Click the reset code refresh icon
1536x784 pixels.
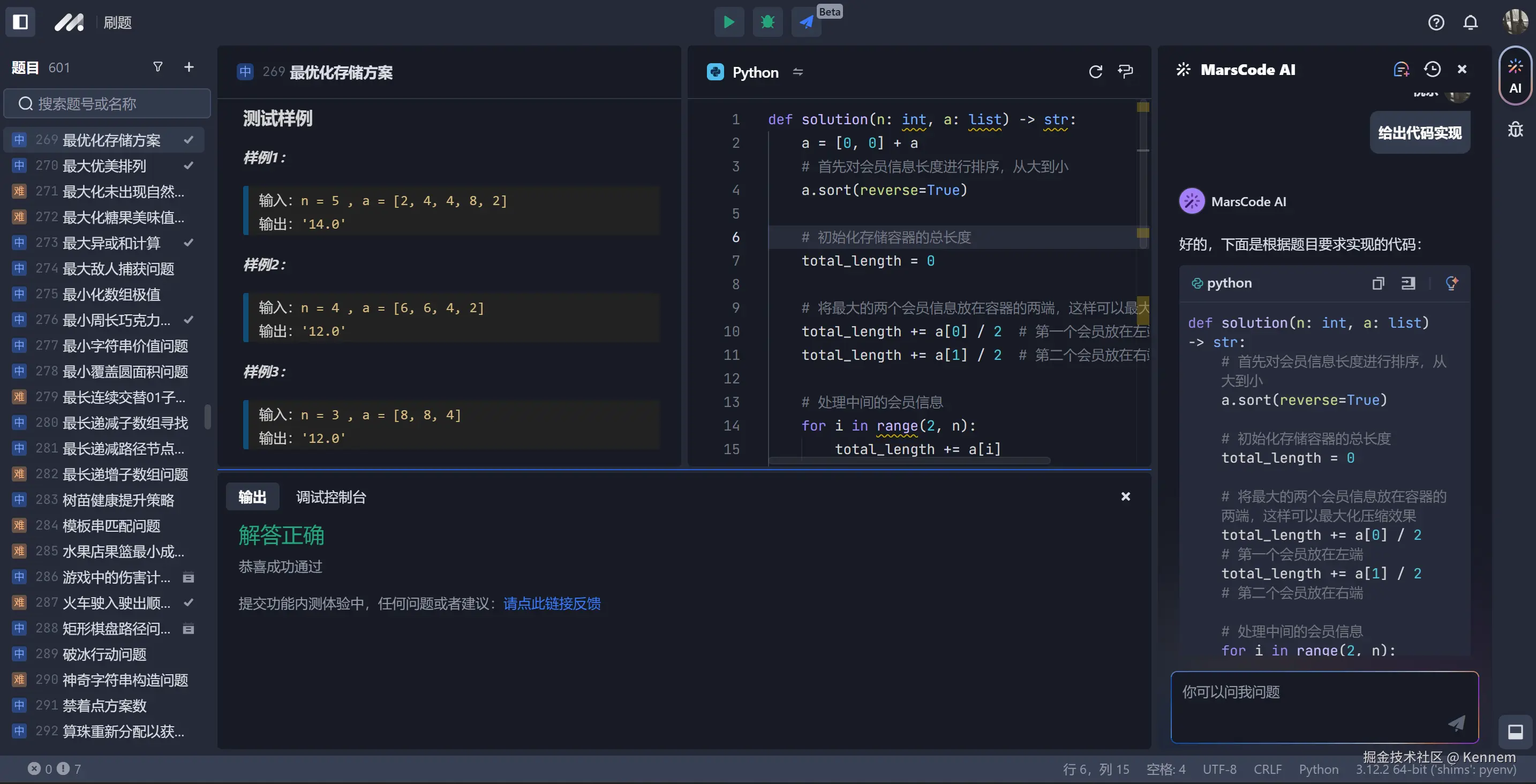[1095, 72]
